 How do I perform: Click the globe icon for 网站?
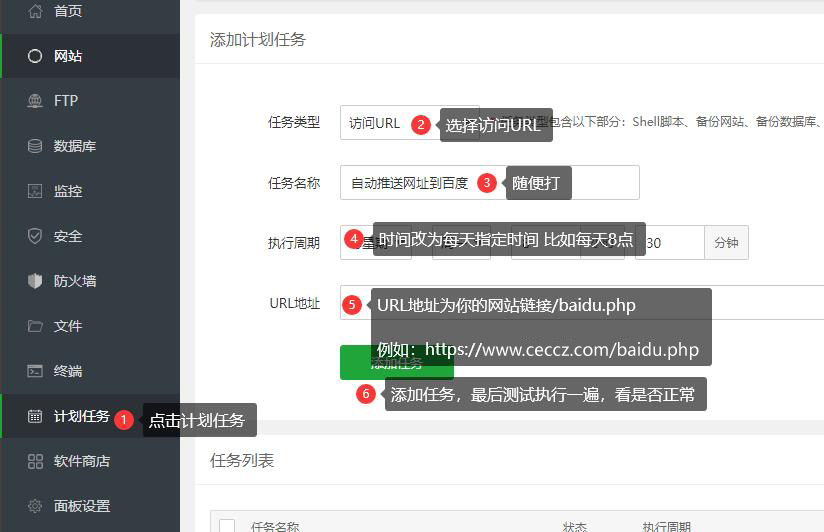tap(35, 56)
